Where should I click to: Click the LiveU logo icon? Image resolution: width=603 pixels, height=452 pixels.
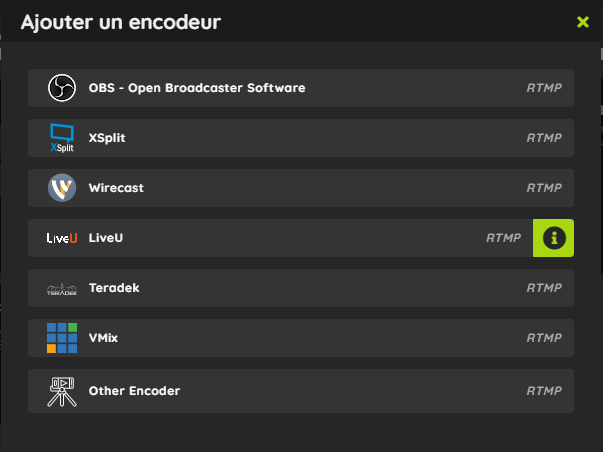[62, 238]
